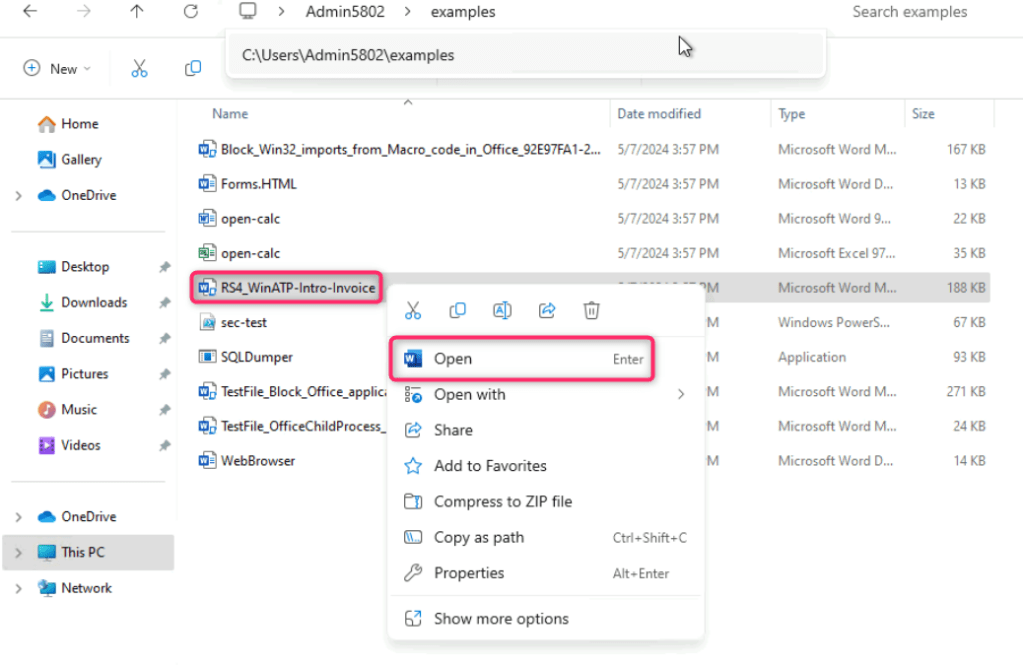This screenshot has width=1023, height=665.
Task: Click the scissors Cut icon in context menu
Action: (413, 311)
